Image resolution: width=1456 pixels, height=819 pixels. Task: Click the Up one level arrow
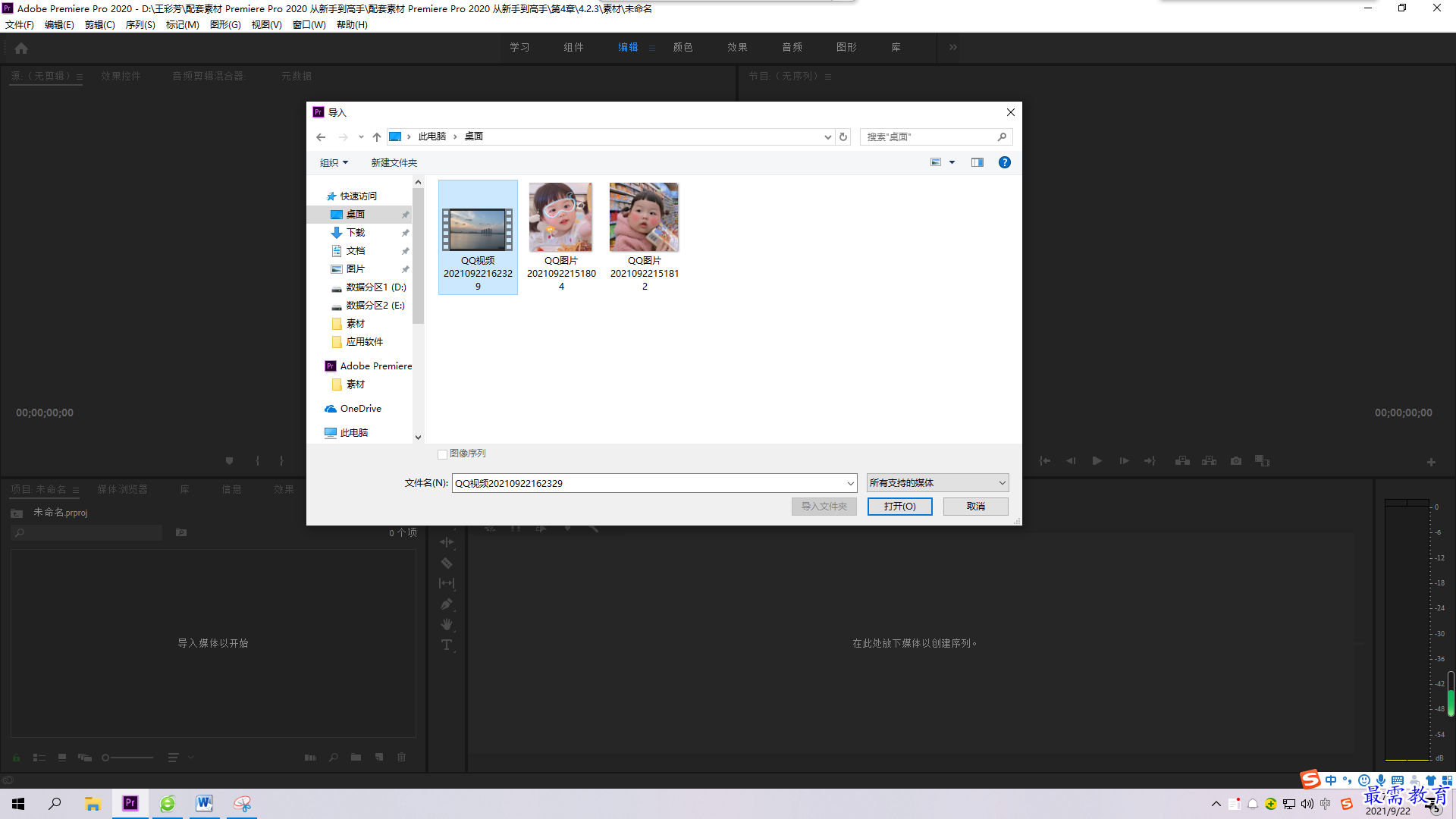[x=377, y=137]
